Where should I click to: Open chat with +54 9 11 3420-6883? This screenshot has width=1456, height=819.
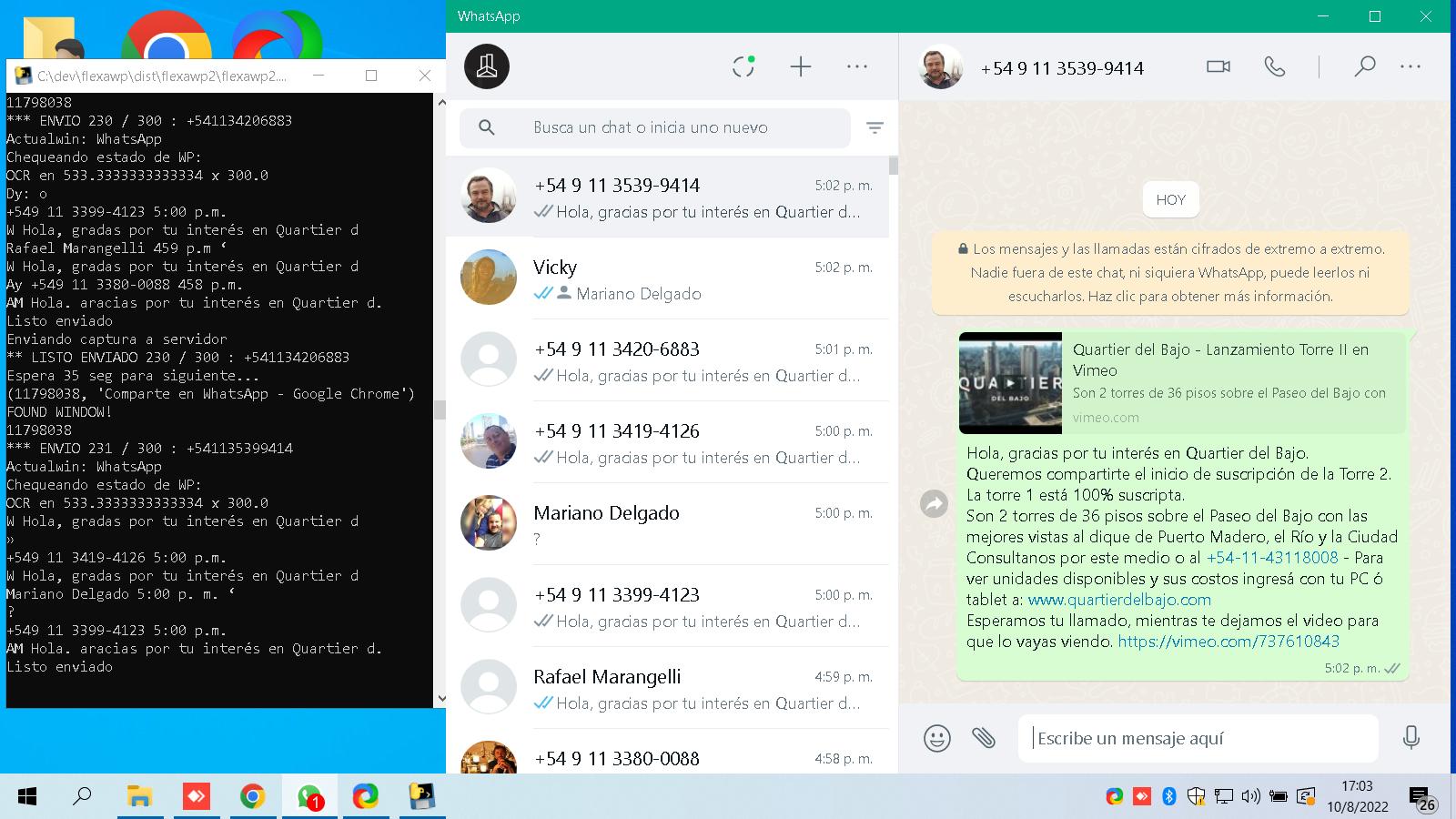point(667,361)
